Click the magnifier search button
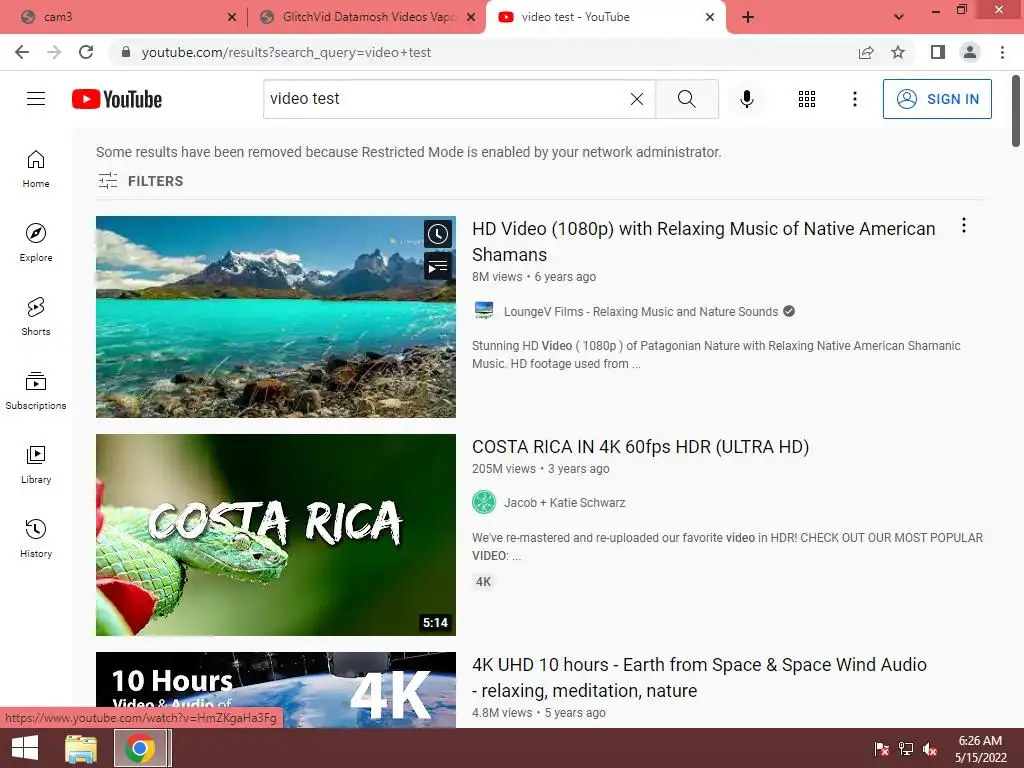 point(686,99)
